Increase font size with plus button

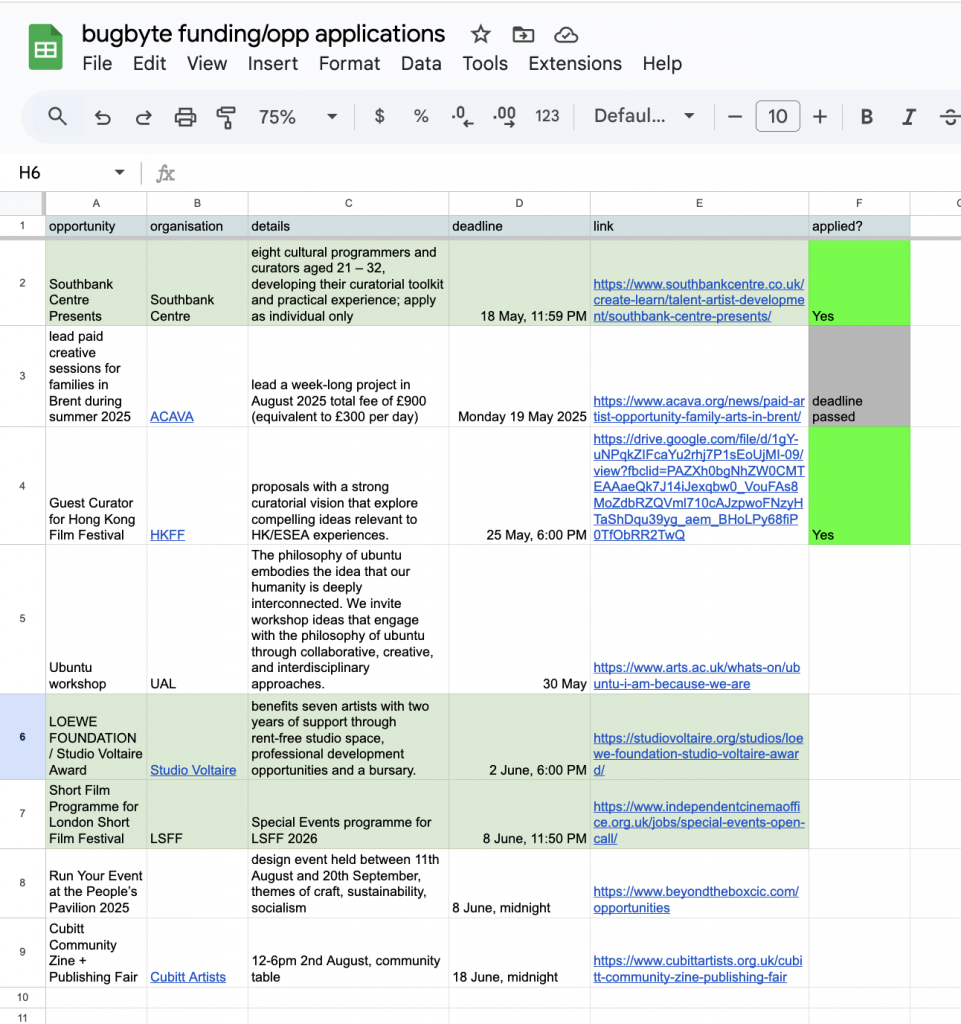pos(820,117)
